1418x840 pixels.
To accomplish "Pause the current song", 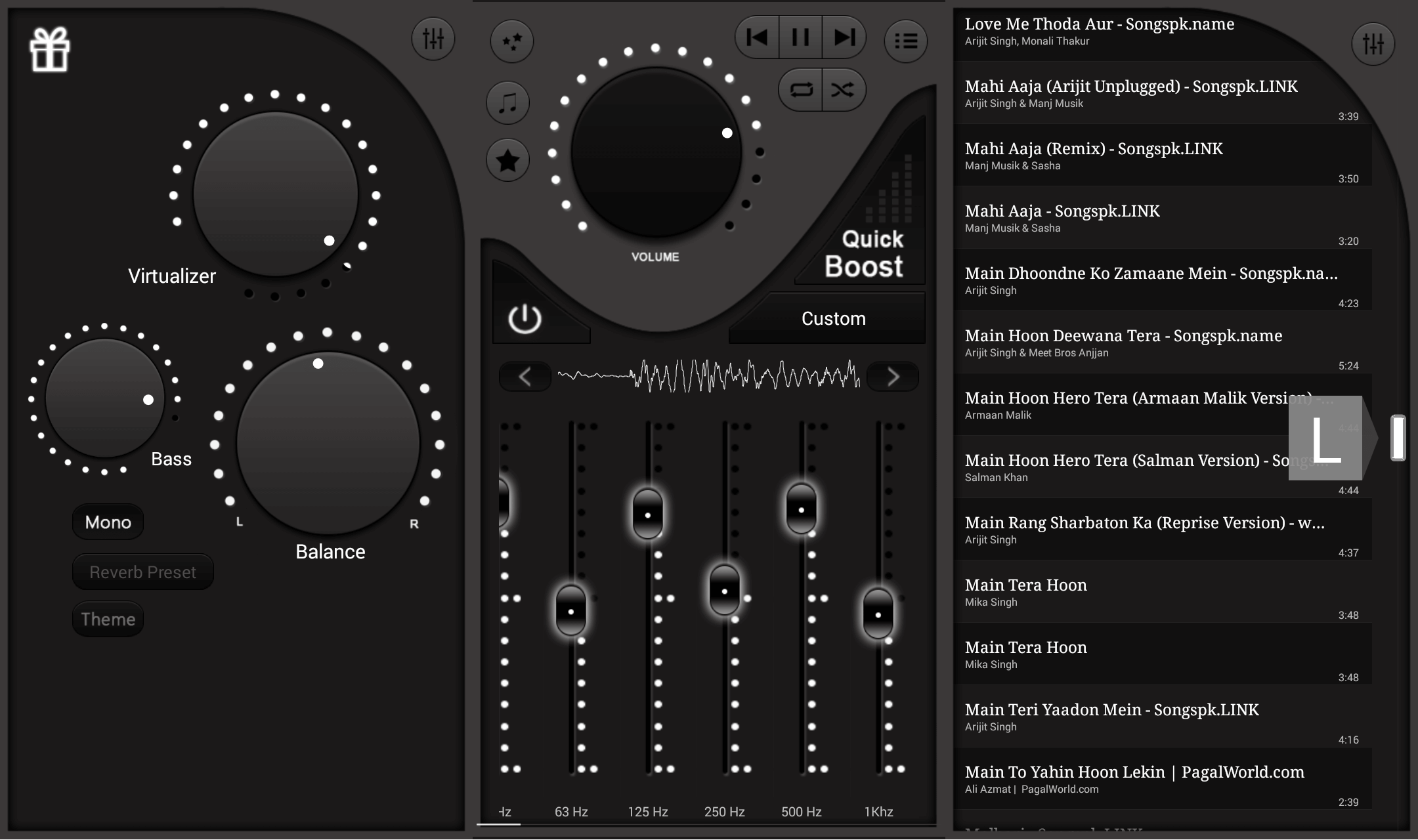I will tap(800, 37).
